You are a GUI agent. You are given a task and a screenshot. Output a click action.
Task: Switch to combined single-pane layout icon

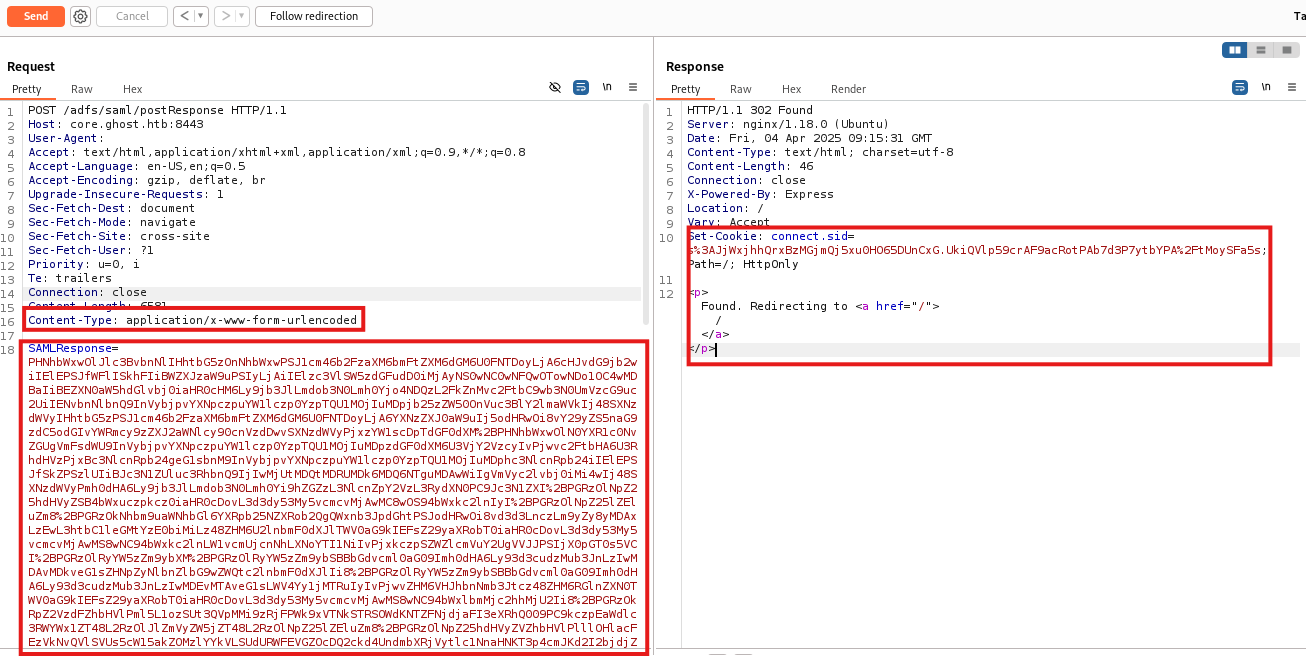coord(1286,50)
